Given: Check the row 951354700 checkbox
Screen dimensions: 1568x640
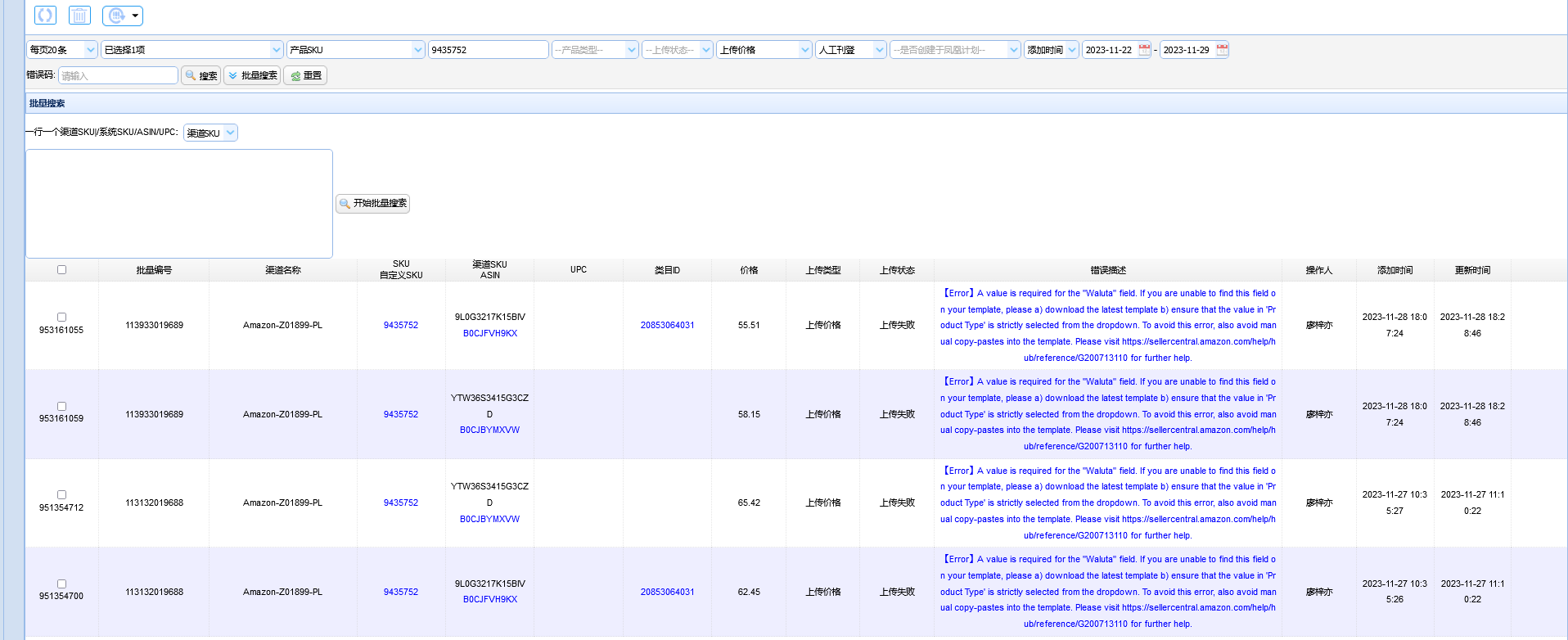Looking at the screenshot, I should 61,584.
